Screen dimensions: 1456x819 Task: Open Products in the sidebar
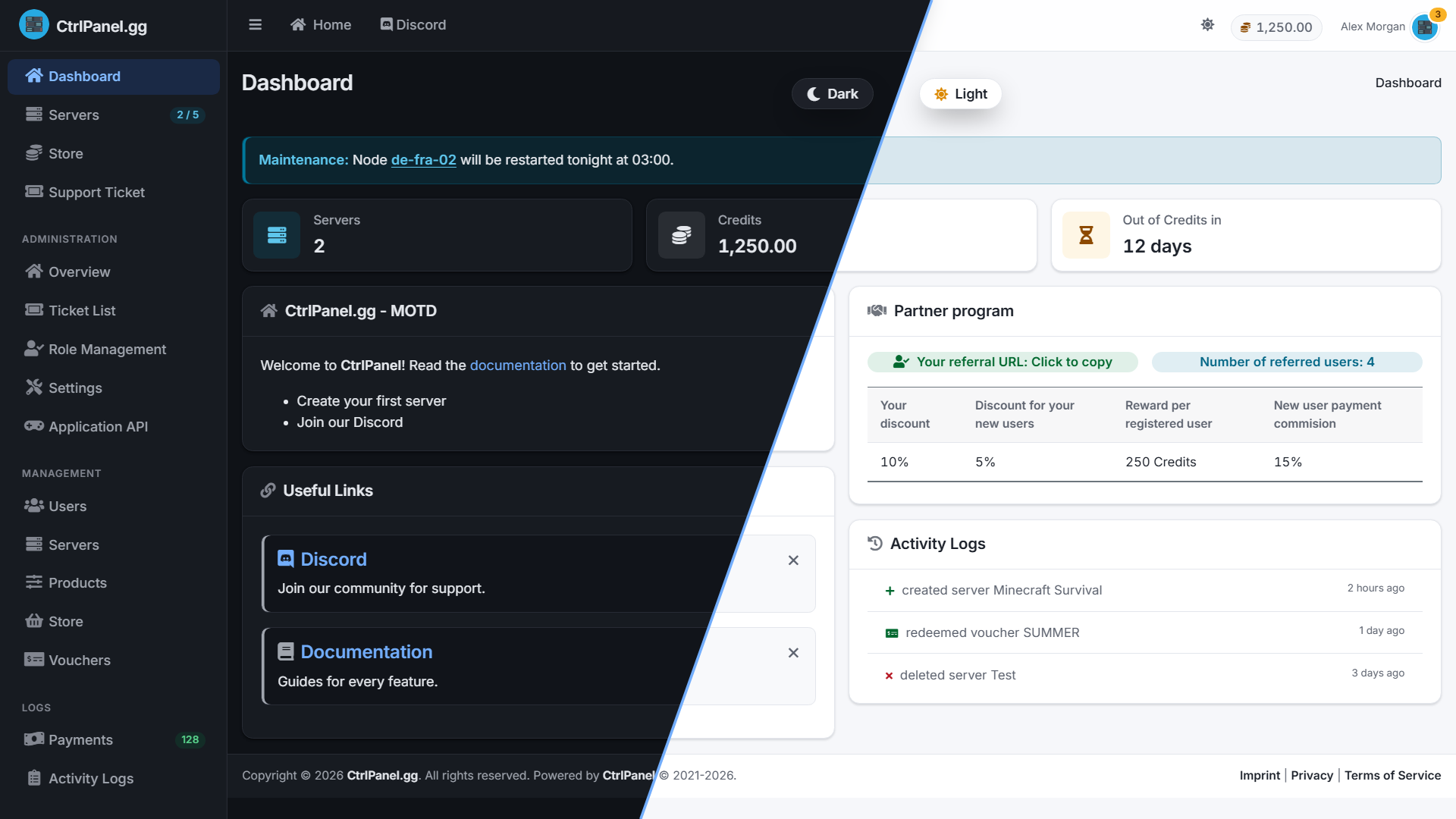click(x=114, y=583)
